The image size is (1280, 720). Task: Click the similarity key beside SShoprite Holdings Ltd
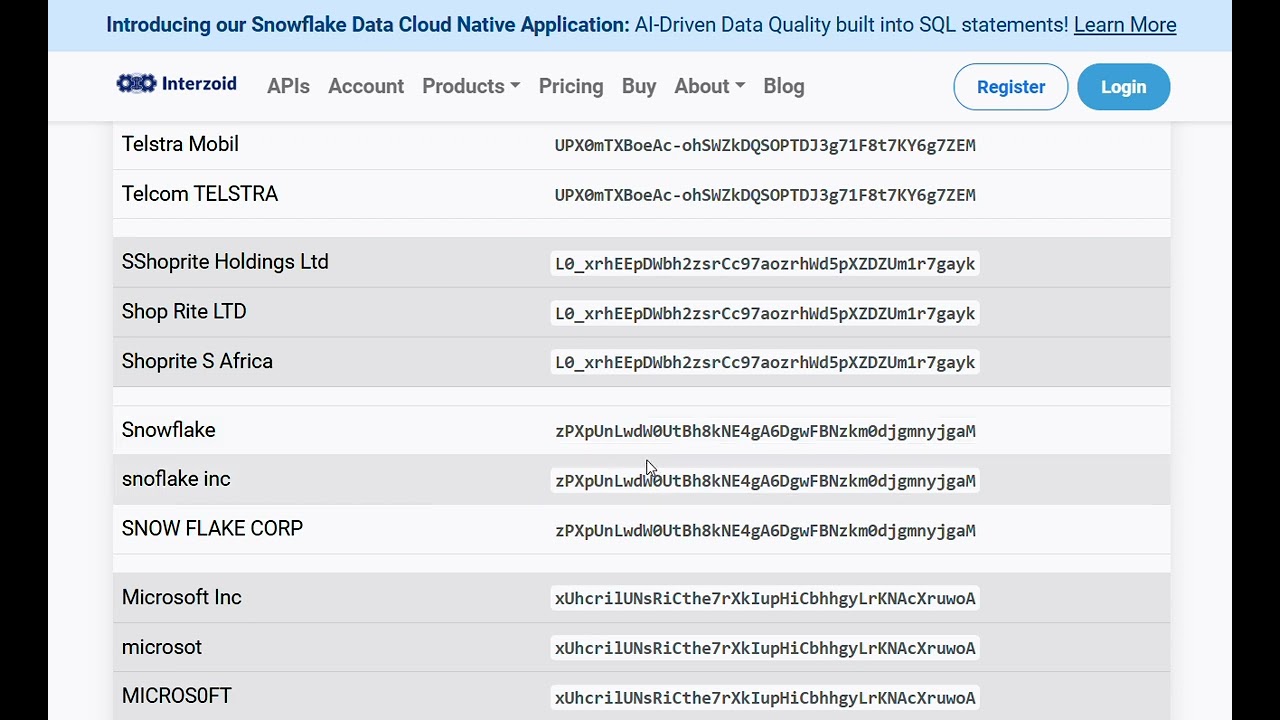click(x=765, y=264)
